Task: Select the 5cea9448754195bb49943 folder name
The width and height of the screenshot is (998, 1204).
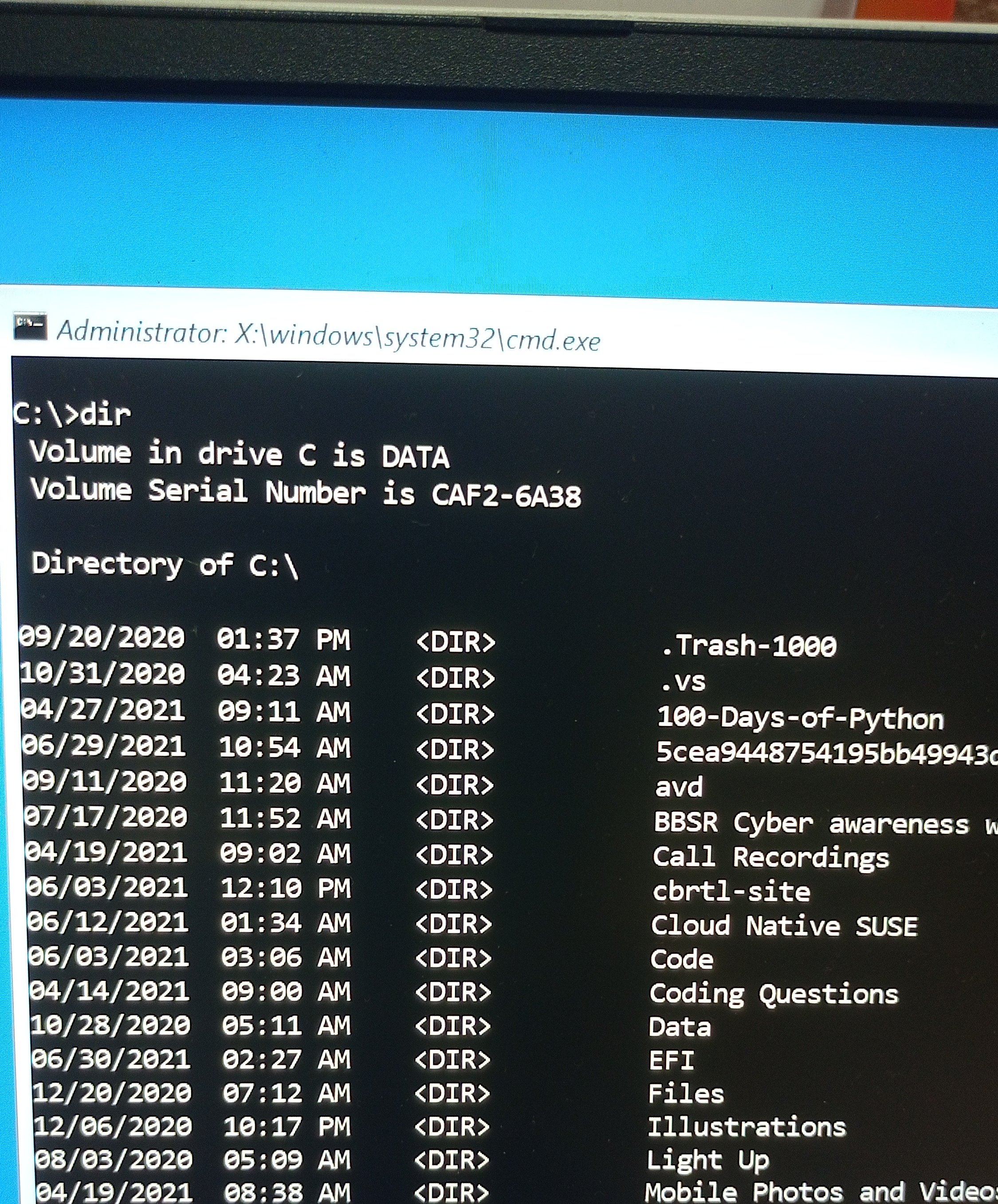Action: [826, 753]
